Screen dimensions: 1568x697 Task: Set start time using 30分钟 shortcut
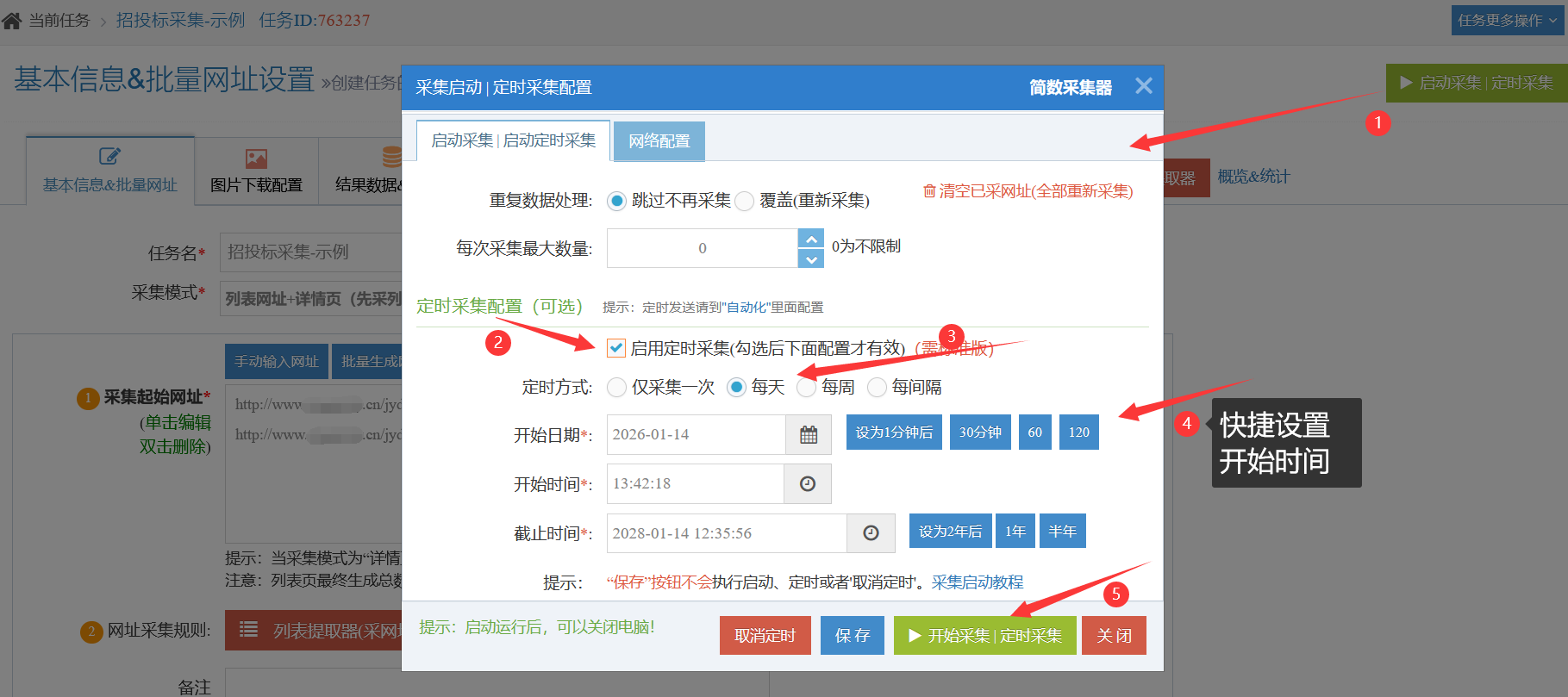980,433
